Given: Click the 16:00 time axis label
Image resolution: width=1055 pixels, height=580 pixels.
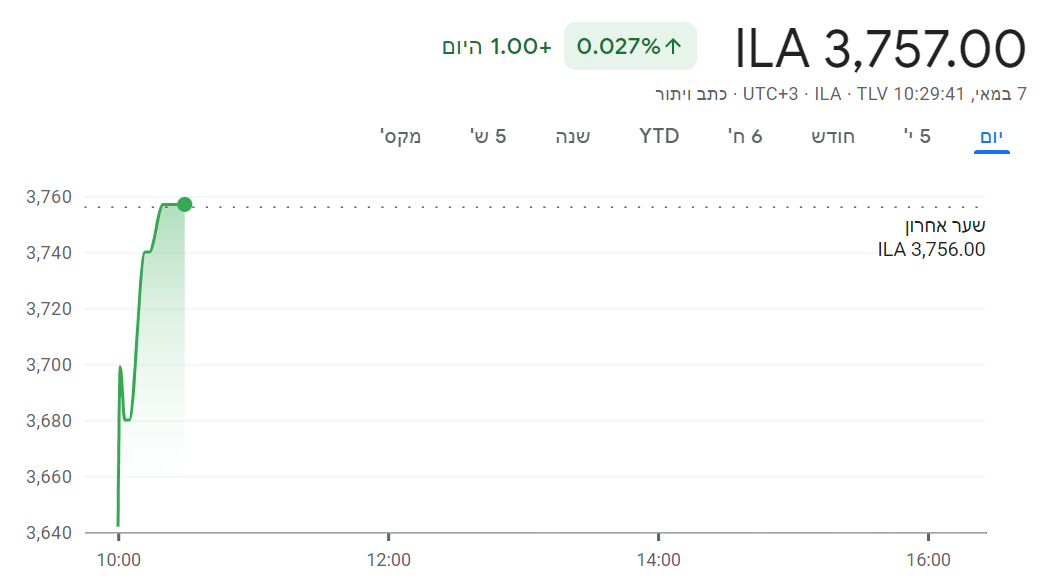Looking at the screenshot, I should (x=928, y=560).
